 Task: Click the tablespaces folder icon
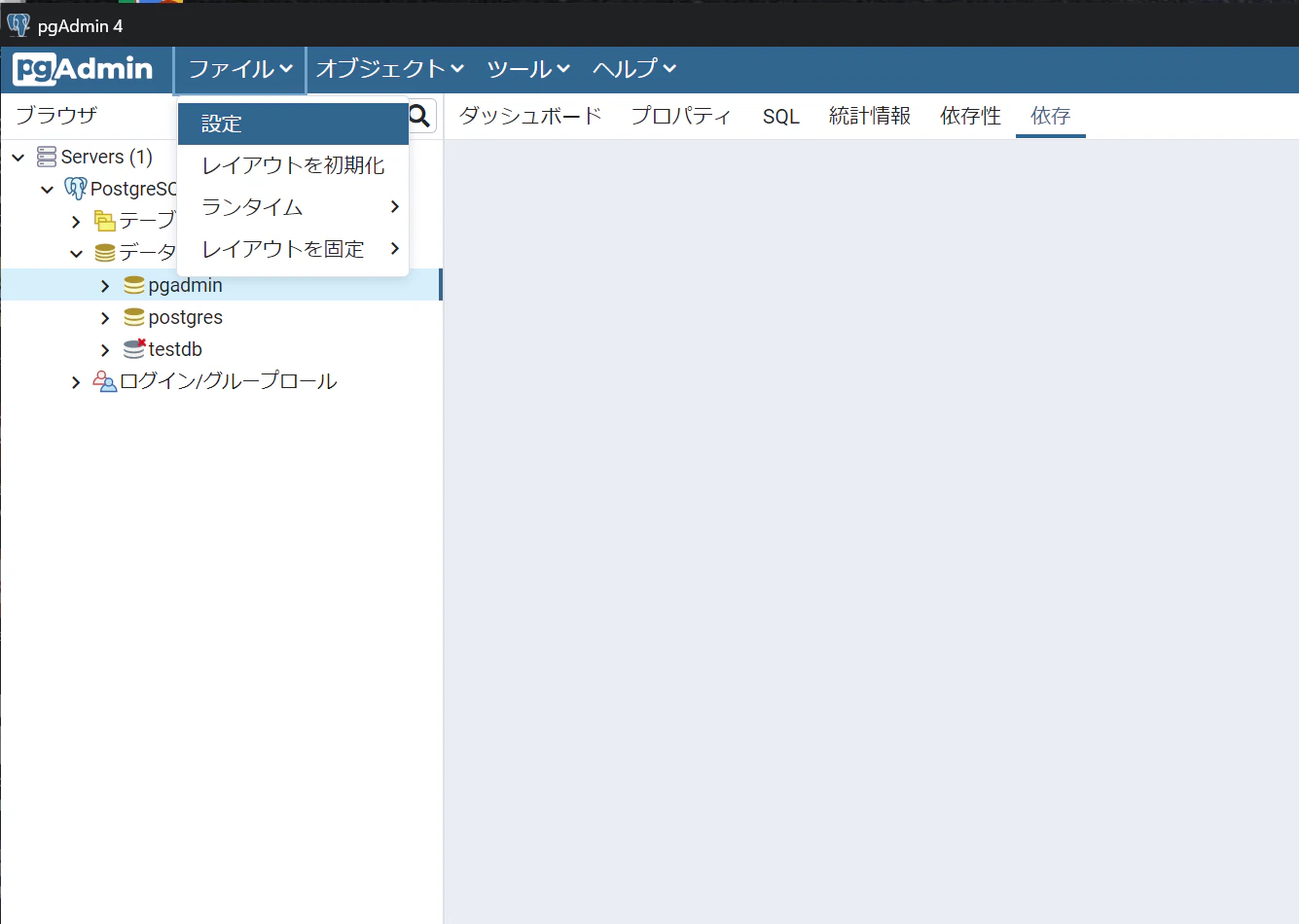(105, 221)
